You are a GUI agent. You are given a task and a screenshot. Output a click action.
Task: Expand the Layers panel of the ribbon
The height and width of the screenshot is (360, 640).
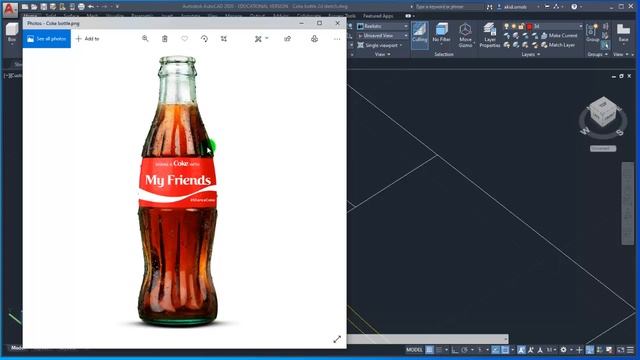click(531, 54)
